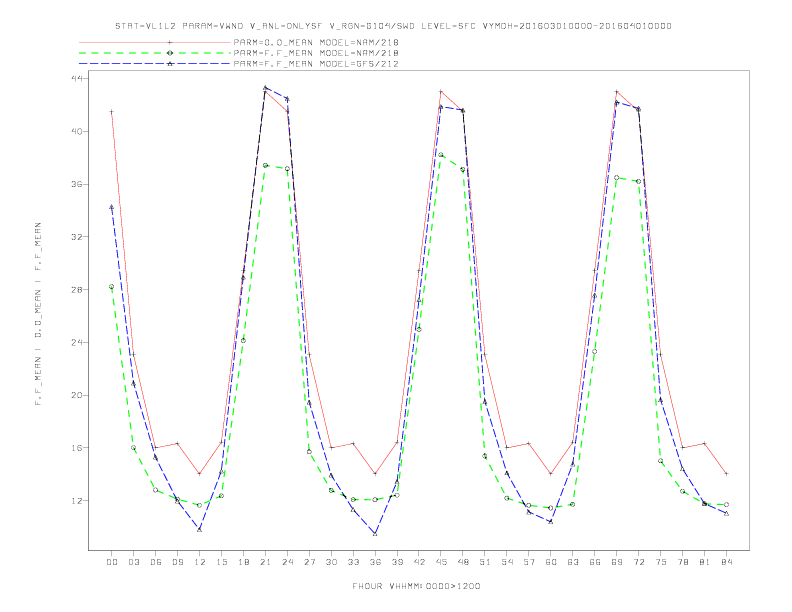792x612 pixels.
Task: Click x-axis forecast hour label 66
Action: pos(595,562)
